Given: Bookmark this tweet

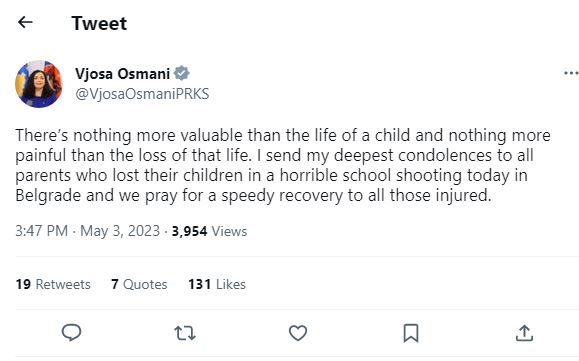Looking at the screenshot, I should (x=411, y=333).
